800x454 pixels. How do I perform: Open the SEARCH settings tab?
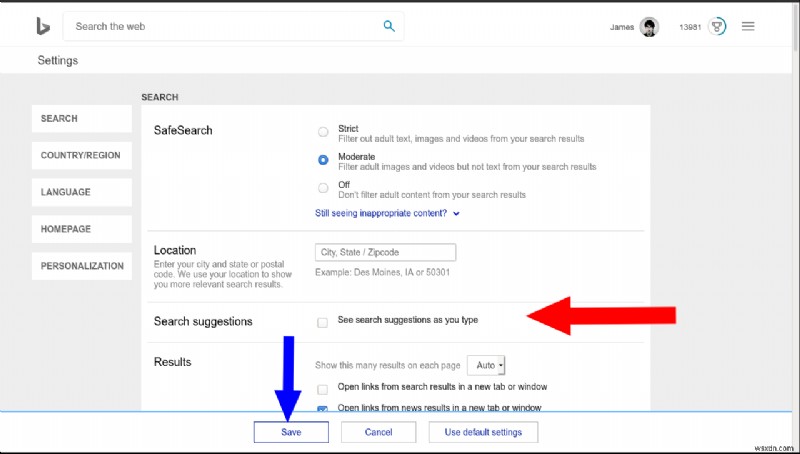point(82,118)
